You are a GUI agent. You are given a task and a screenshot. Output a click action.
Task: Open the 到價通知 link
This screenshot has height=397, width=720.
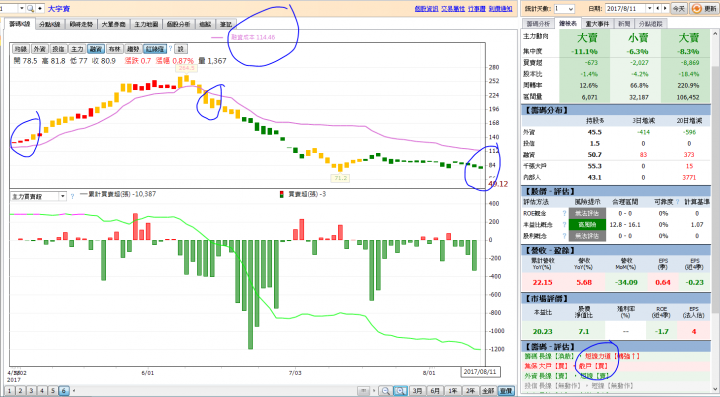(501, 9)
